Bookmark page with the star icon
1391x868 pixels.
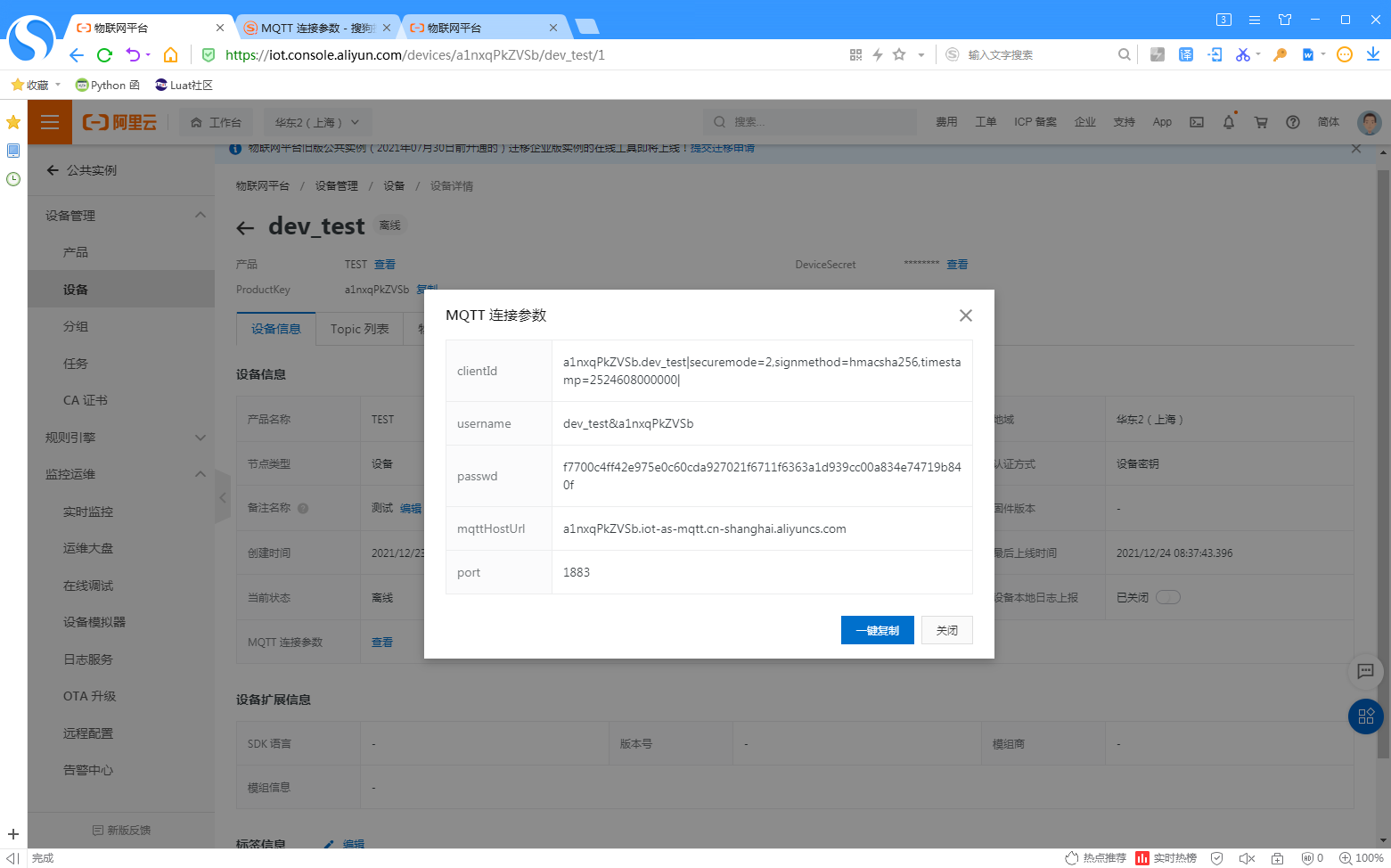pos(899,54)
